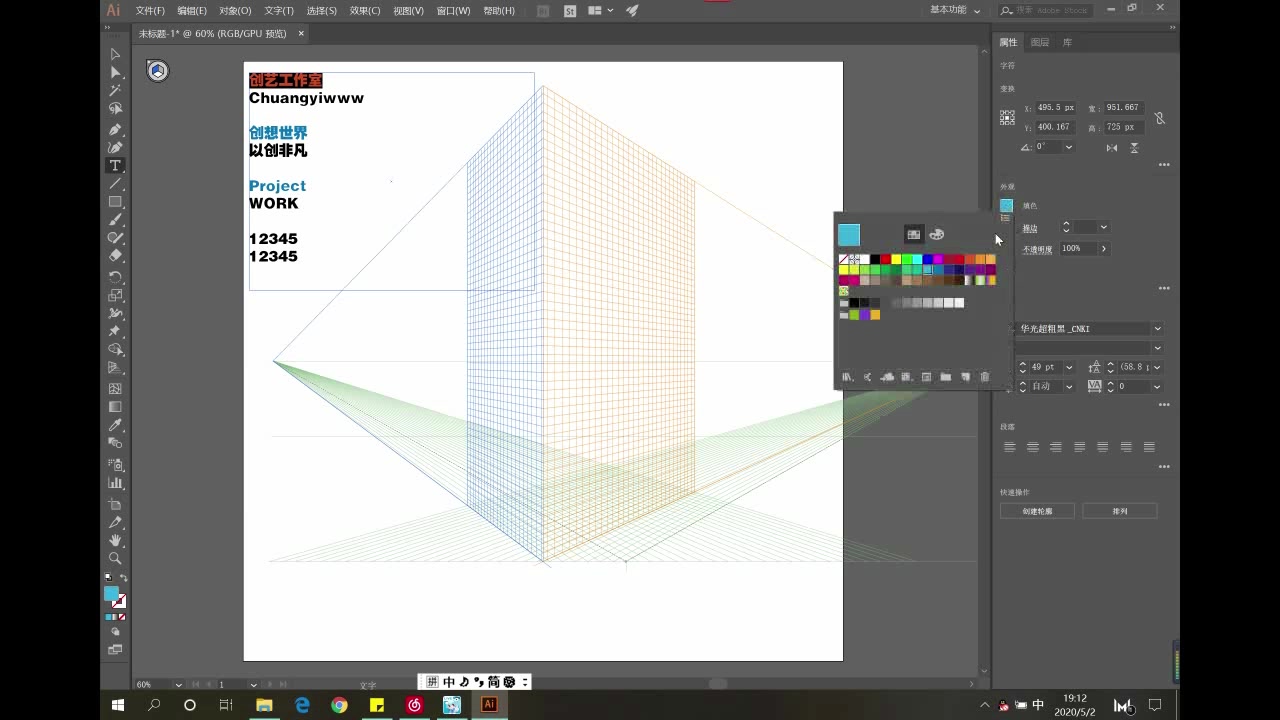The image size is (1280, 720).
Task: Open the Swatch Libraries menu icon
Action: 846,376
